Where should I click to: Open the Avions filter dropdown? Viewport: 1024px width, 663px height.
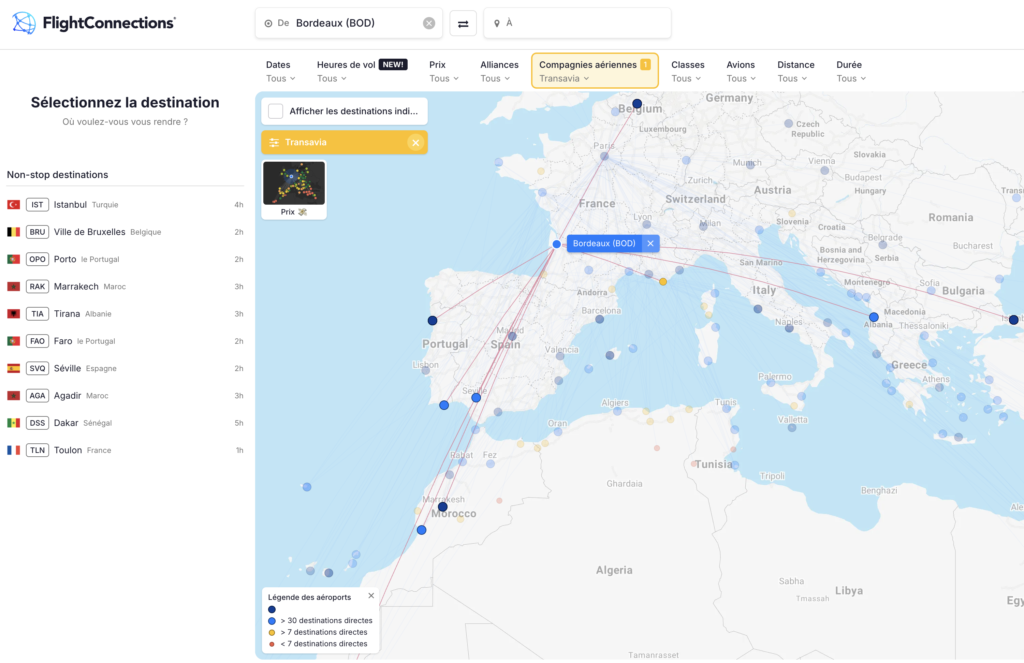741,71
